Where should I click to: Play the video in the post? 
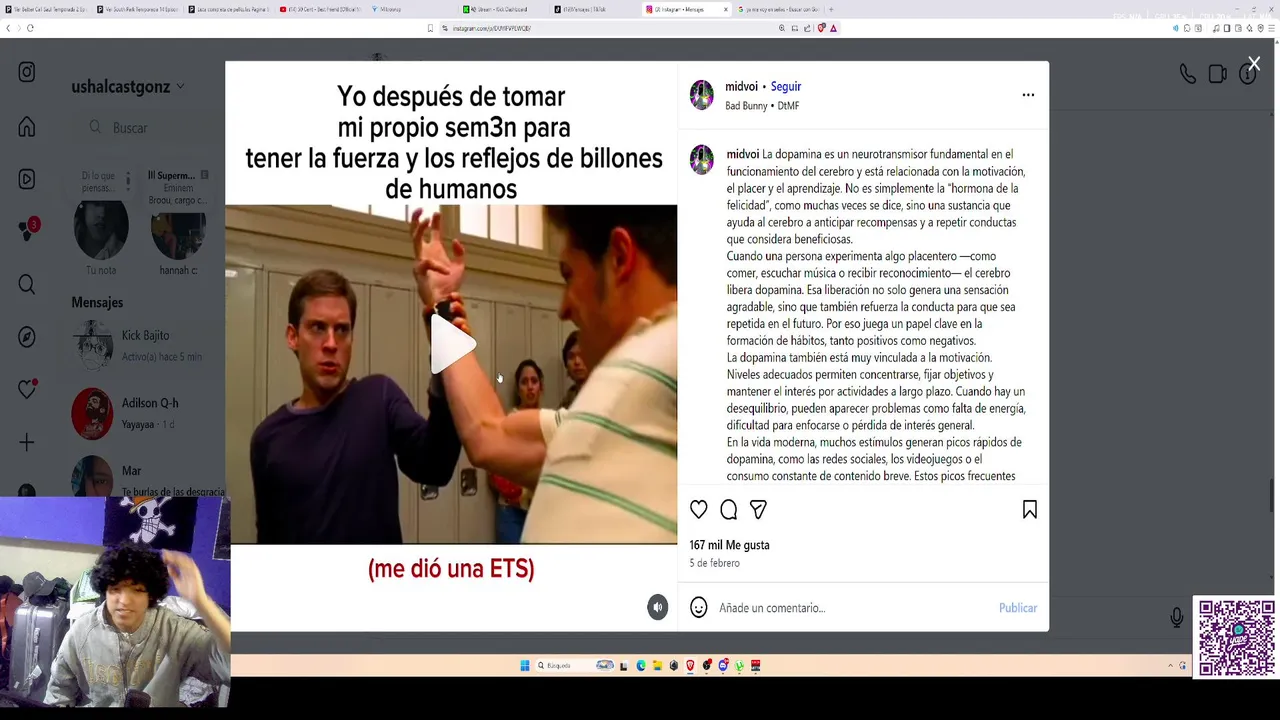[452, 344]
